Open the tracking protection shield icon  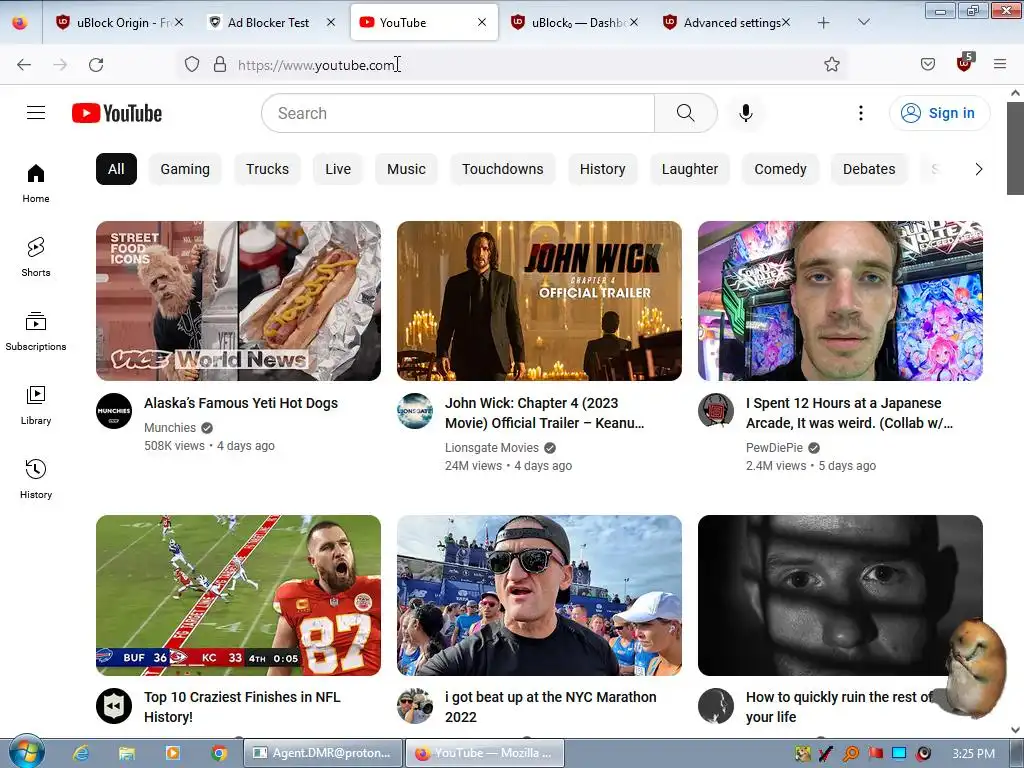point(191,65)
